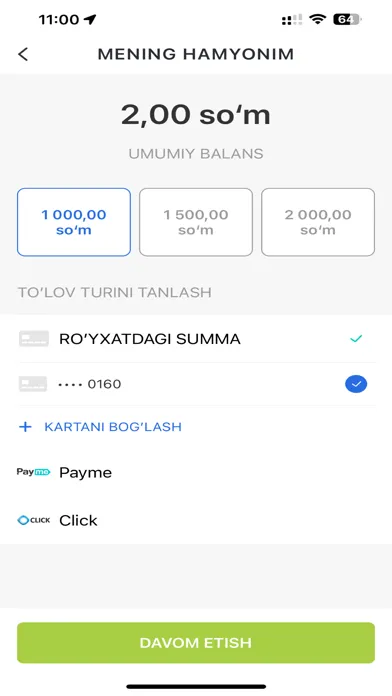Toggle blue checkmark for card 0160
The width and height of the screenshot is (392, 696).
tap(356, 384)
